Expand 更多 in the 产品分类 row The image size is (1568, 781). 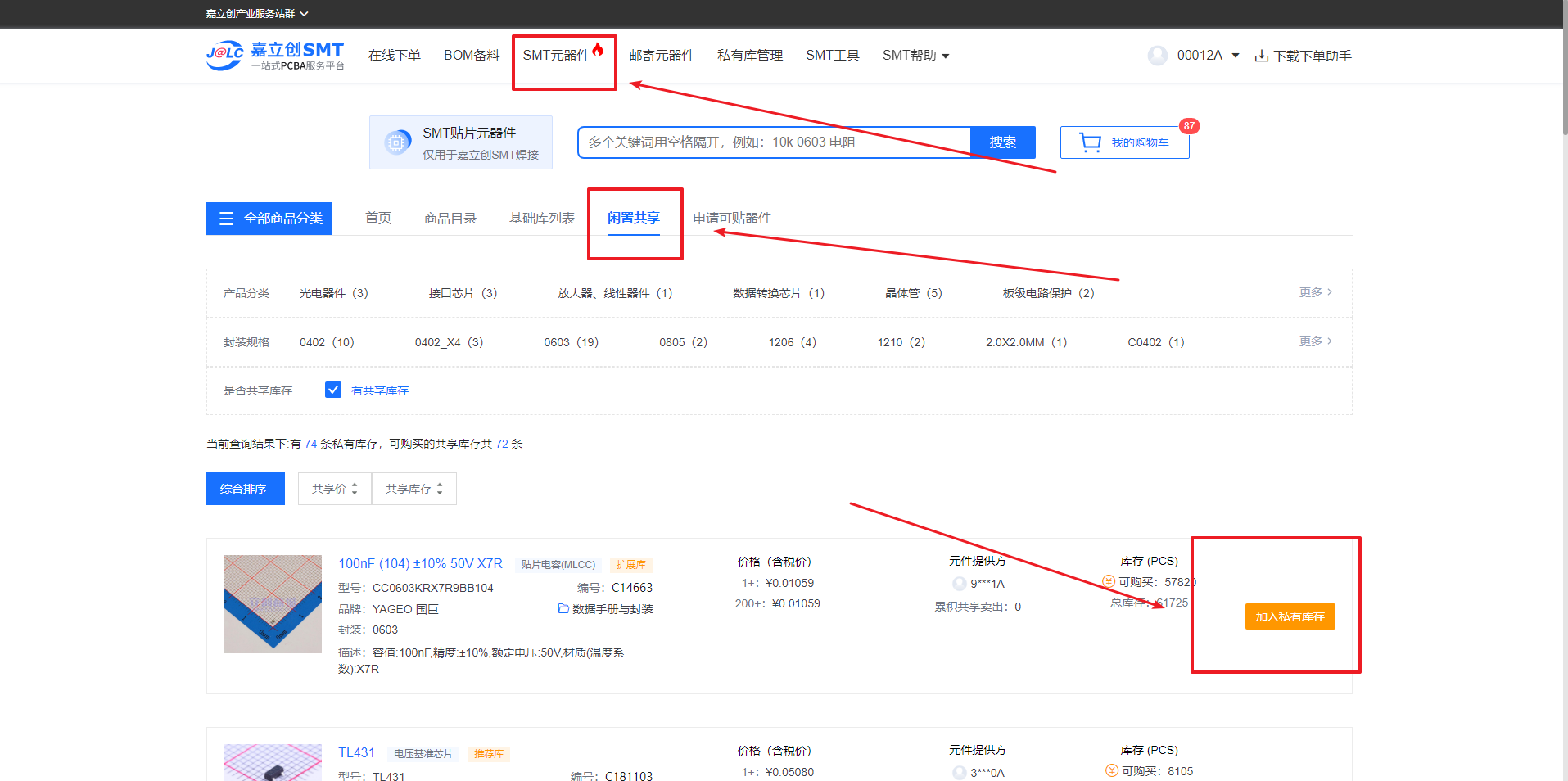point(1315,292)
